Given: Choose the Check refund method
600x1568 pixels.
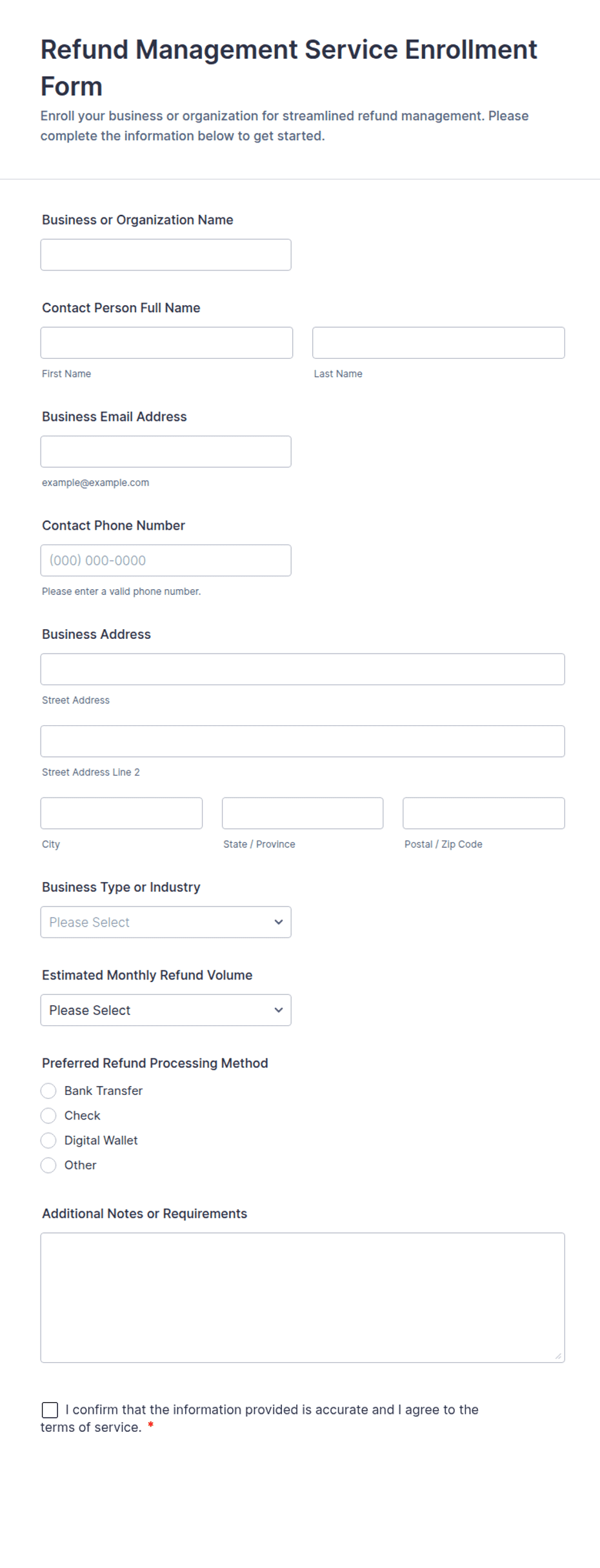Looking at the screenshot, I should pos(48,1116).
